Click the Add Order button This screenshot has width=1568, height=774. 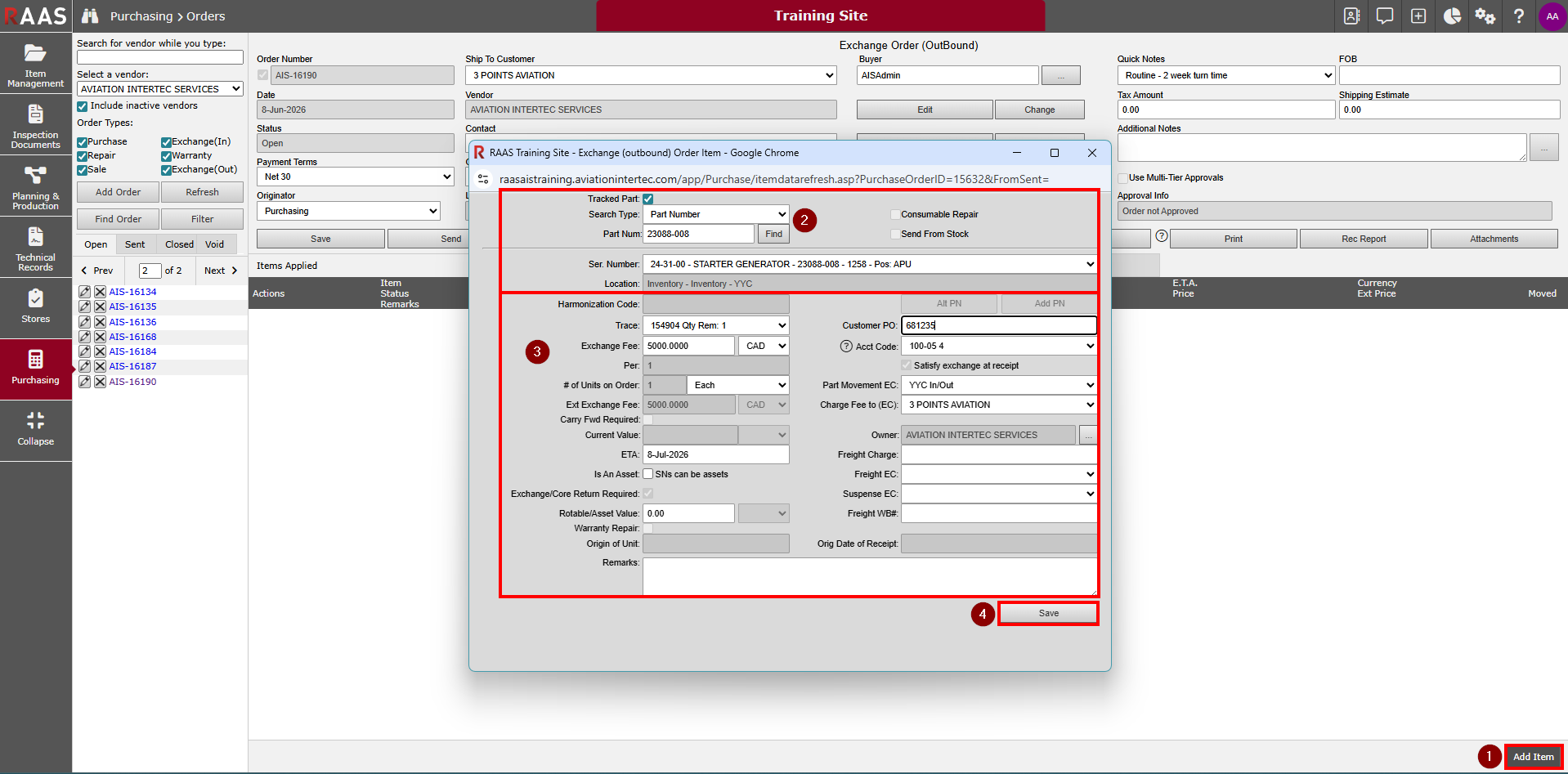(118, 192)
